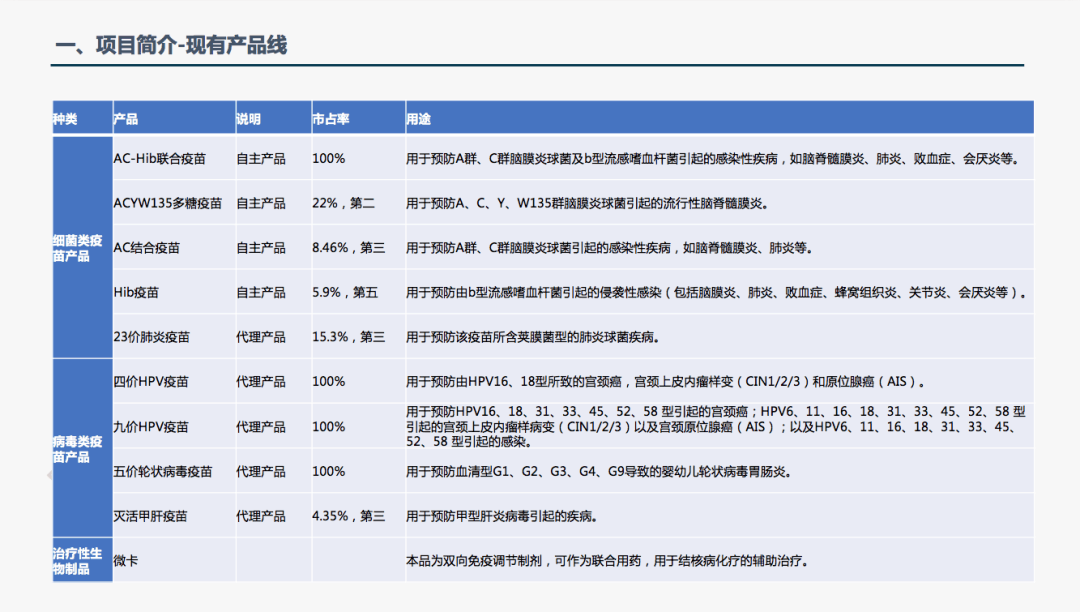The height and width of the screenshot is (612, 1080).
Task: Click the 细菌类疫苗产品 category cell
Action: click(x=78, y=248)
